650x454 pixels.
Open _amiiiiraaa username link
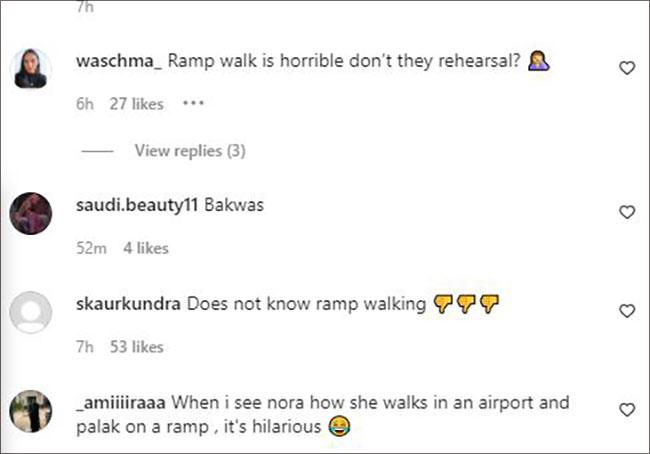click(121, 403)
